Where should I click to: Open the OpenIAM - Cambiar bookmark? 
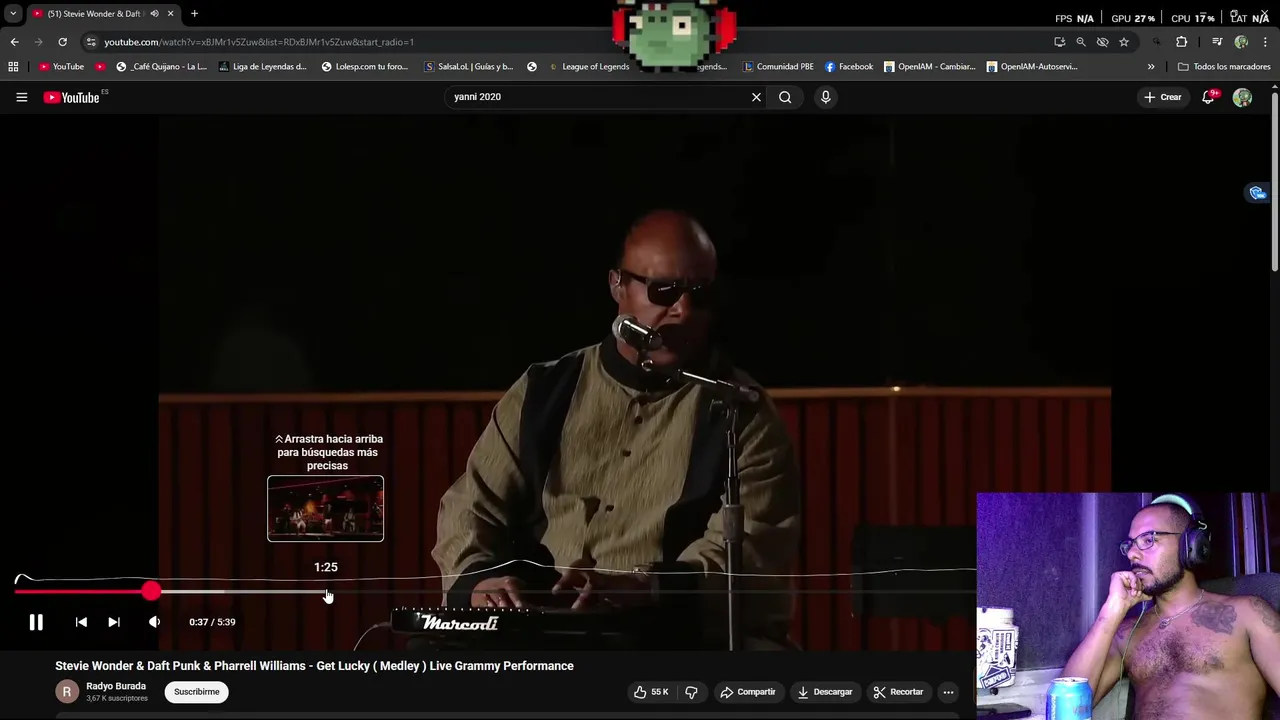coord(929,67)
